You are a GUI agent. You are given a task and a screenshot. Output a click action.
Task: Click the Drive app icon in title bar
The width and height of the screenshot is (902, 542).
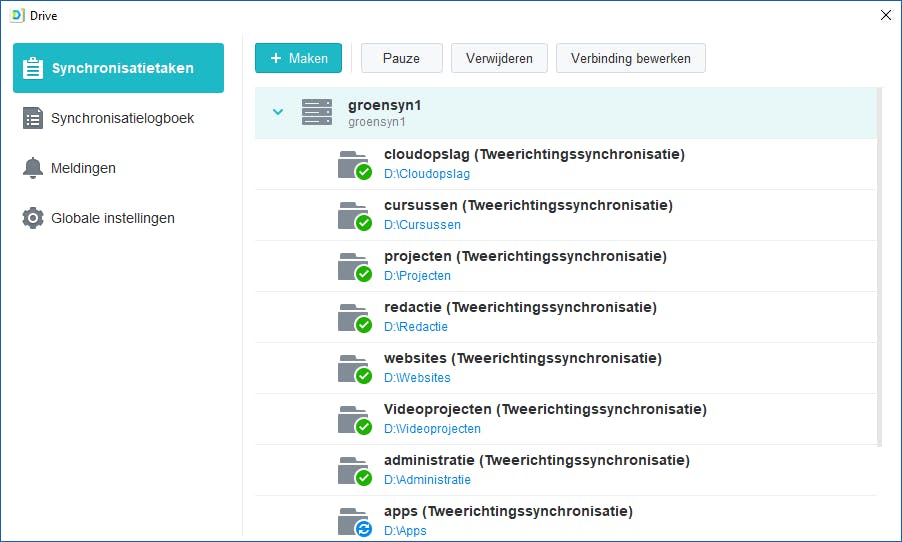click(x=17, y=16)
